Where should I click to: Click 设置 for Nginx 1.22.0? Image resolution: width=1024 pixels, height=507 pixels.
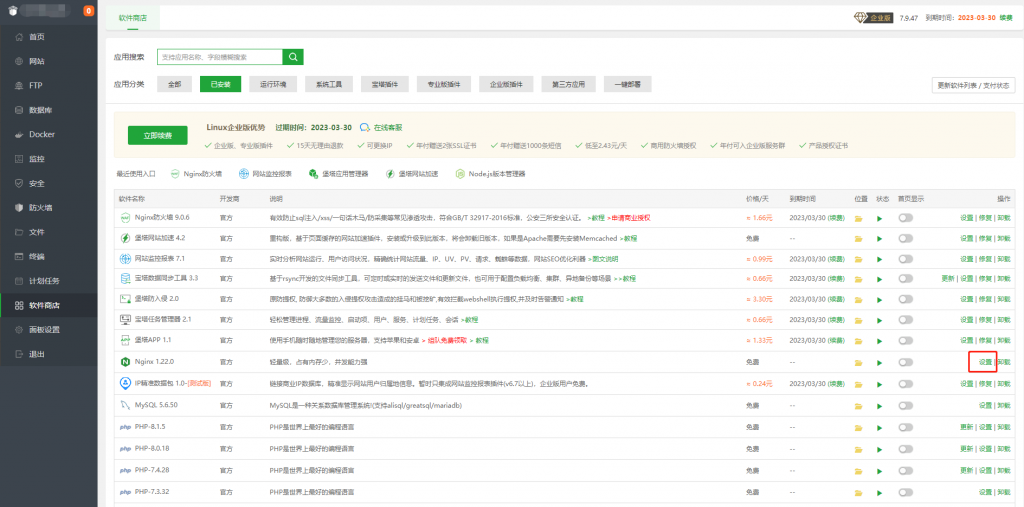(x=982, y=362)
